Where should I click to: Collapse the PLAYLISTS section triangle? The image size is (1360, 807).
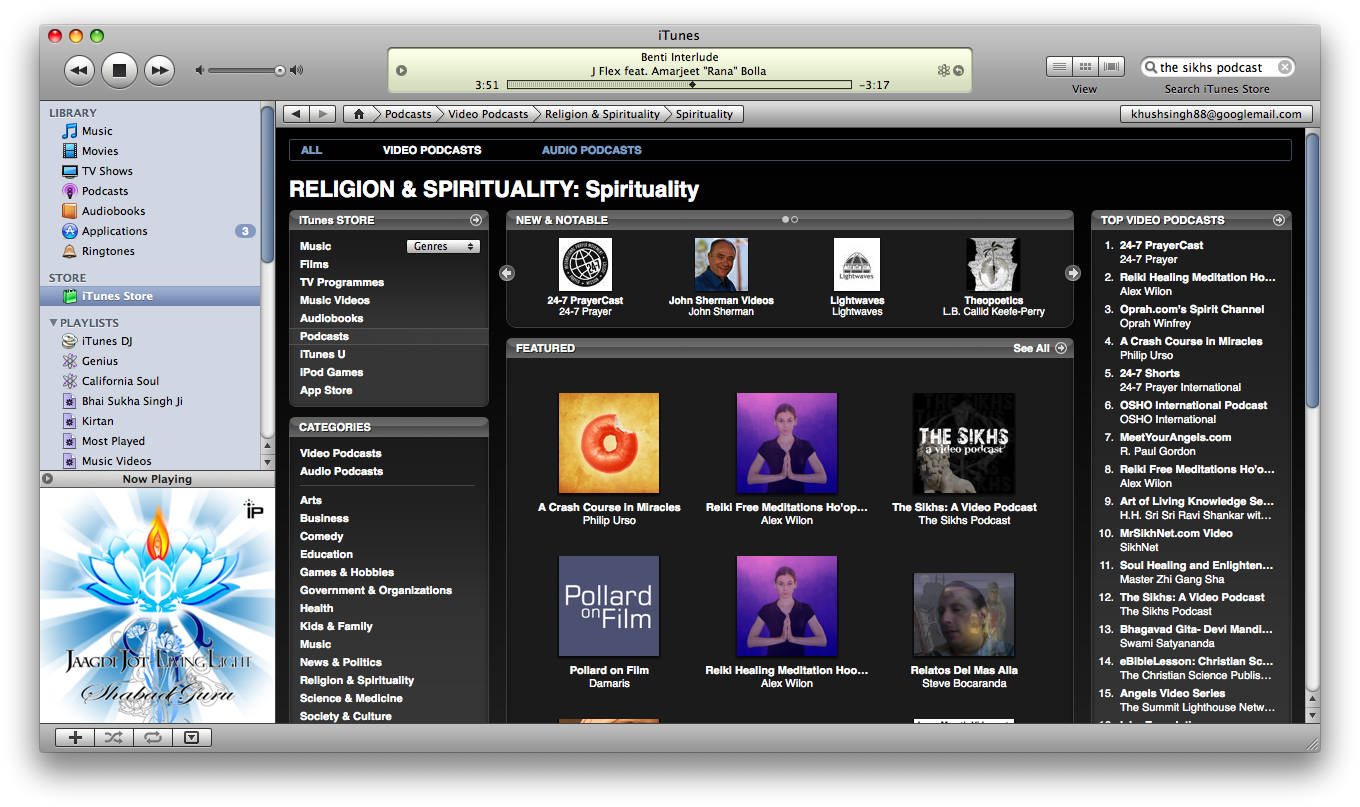(x=54, y=323)
